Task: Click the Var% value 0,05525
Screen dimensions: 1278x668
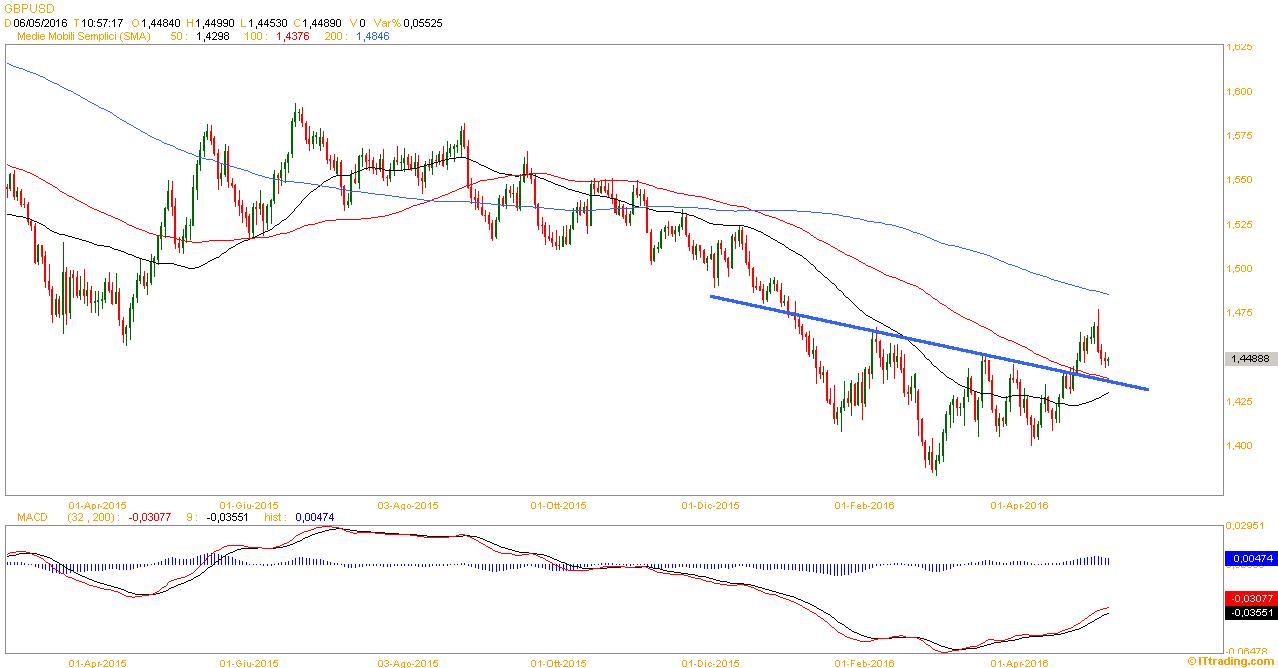Action: pos(422,21)
